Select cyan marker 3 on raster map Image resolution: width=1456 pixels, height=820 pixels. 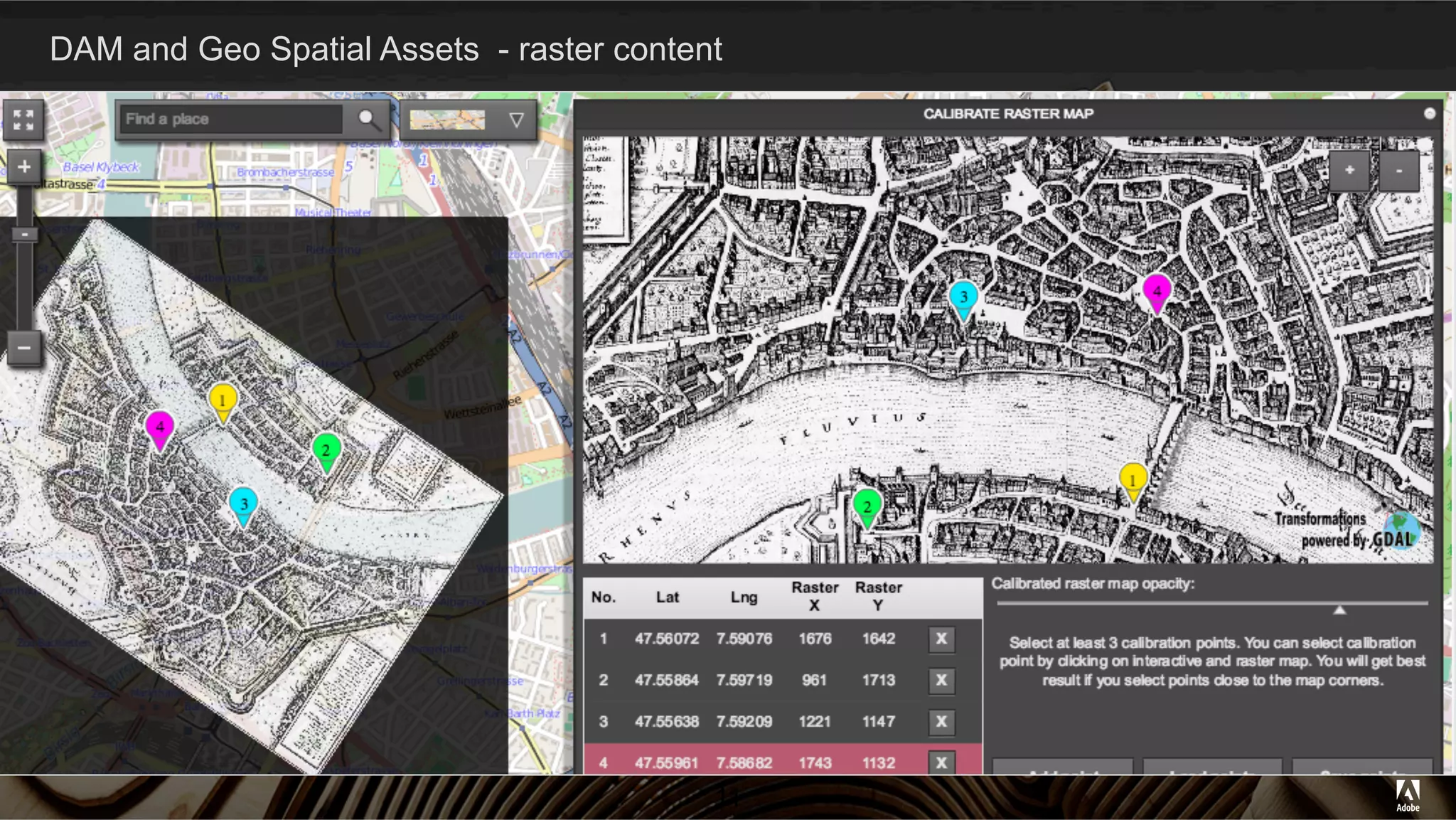pos(963,300)
